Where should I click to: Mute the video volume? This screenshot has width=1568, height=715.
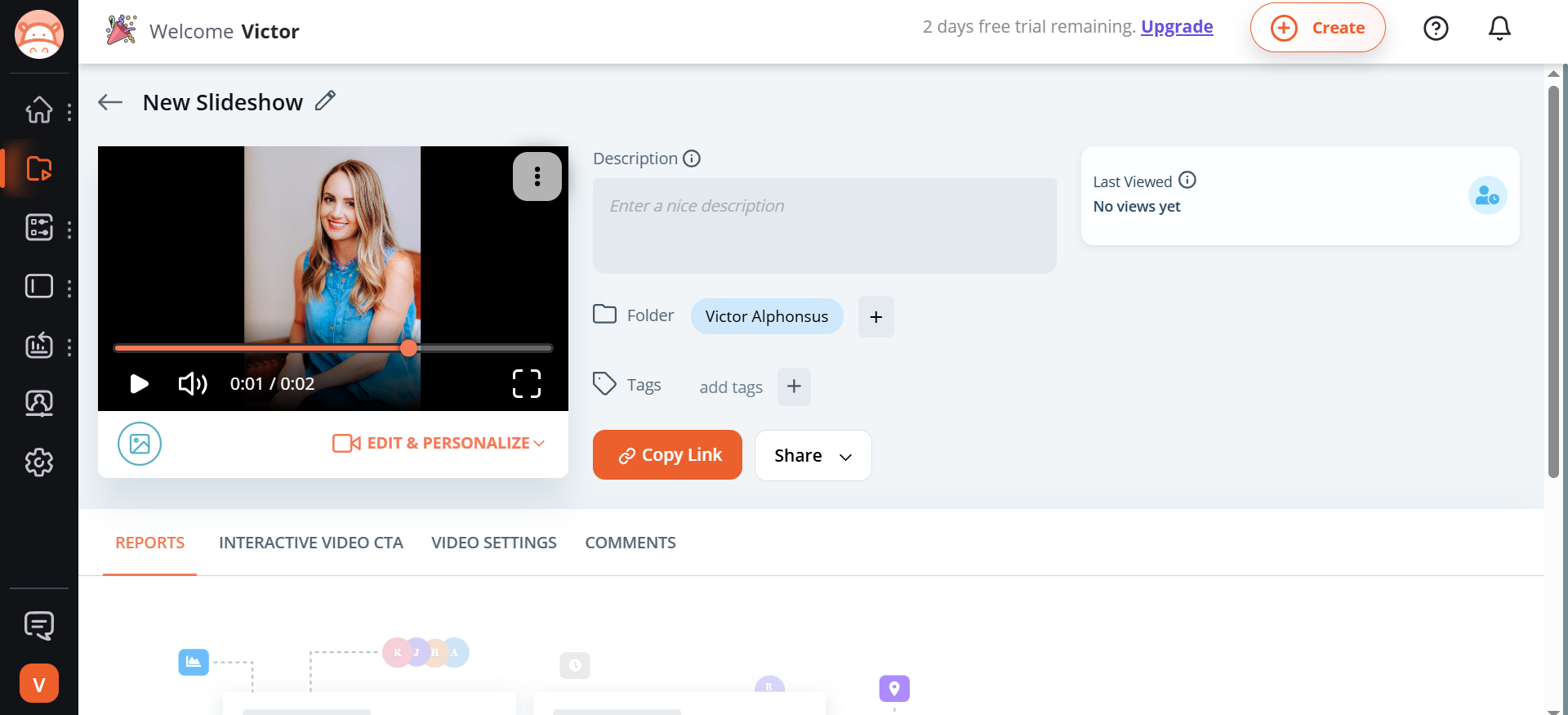(193, 384)
